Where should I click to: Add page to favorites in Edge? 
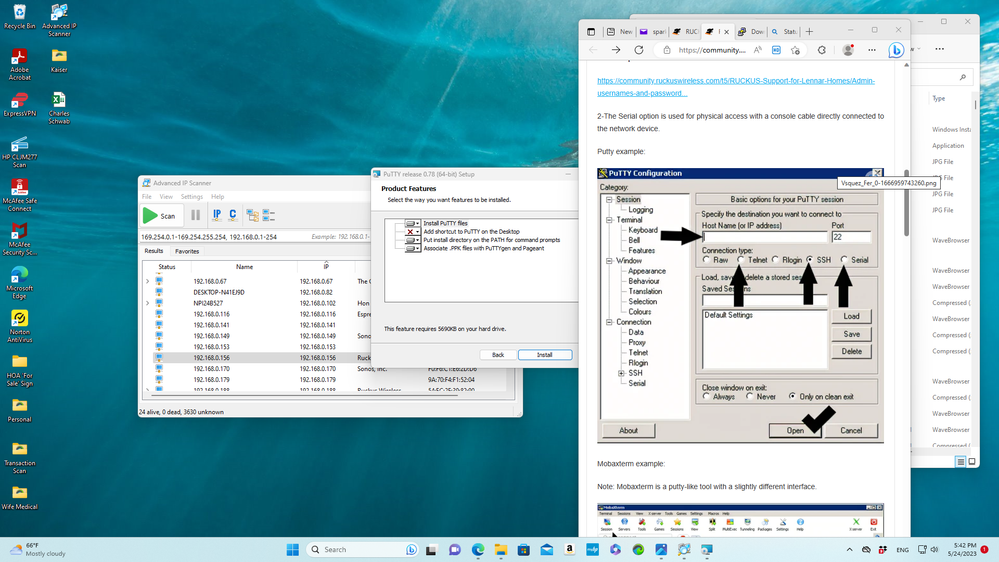(x=796, y=50)
